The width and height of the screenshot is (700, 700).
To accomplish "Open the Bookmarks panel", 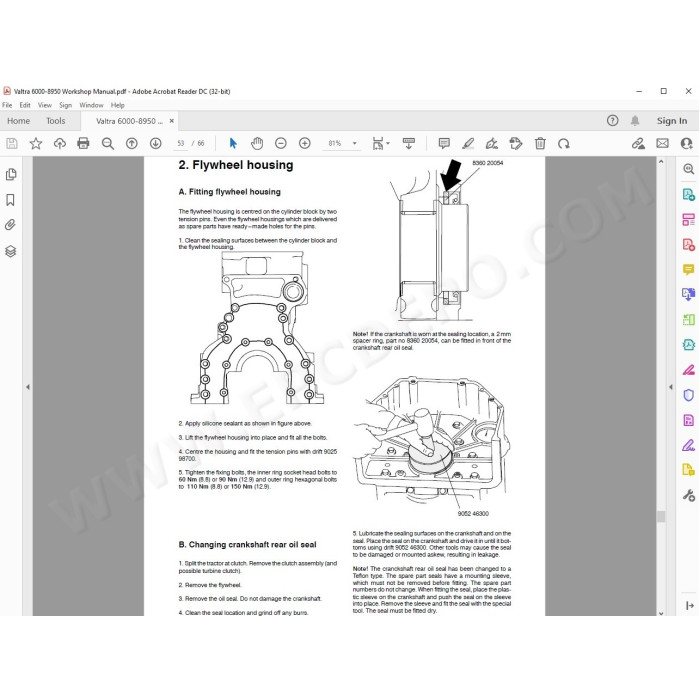I will coord(10,200).
